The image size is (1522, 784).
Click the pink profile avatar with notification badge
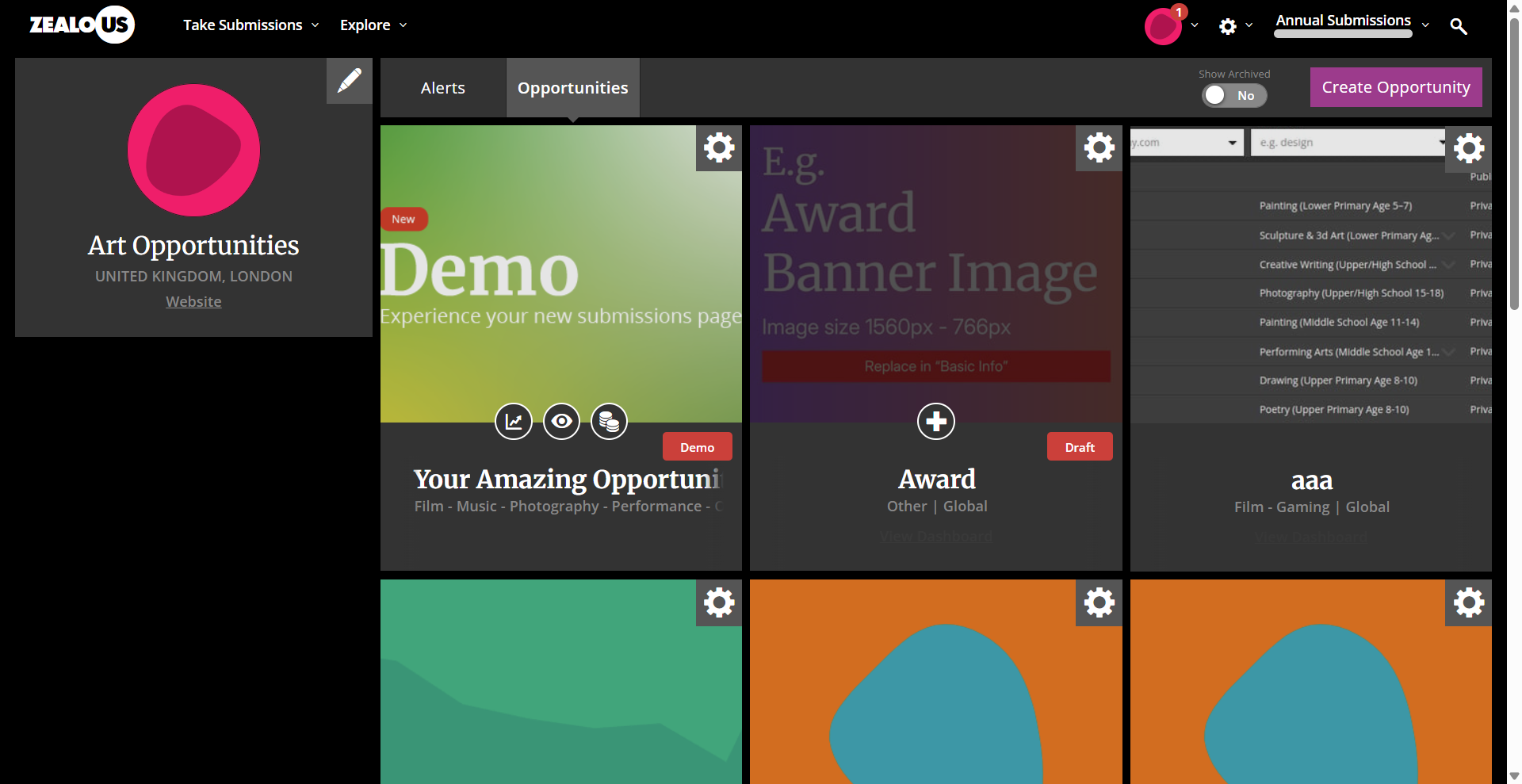click(1163, 26)
